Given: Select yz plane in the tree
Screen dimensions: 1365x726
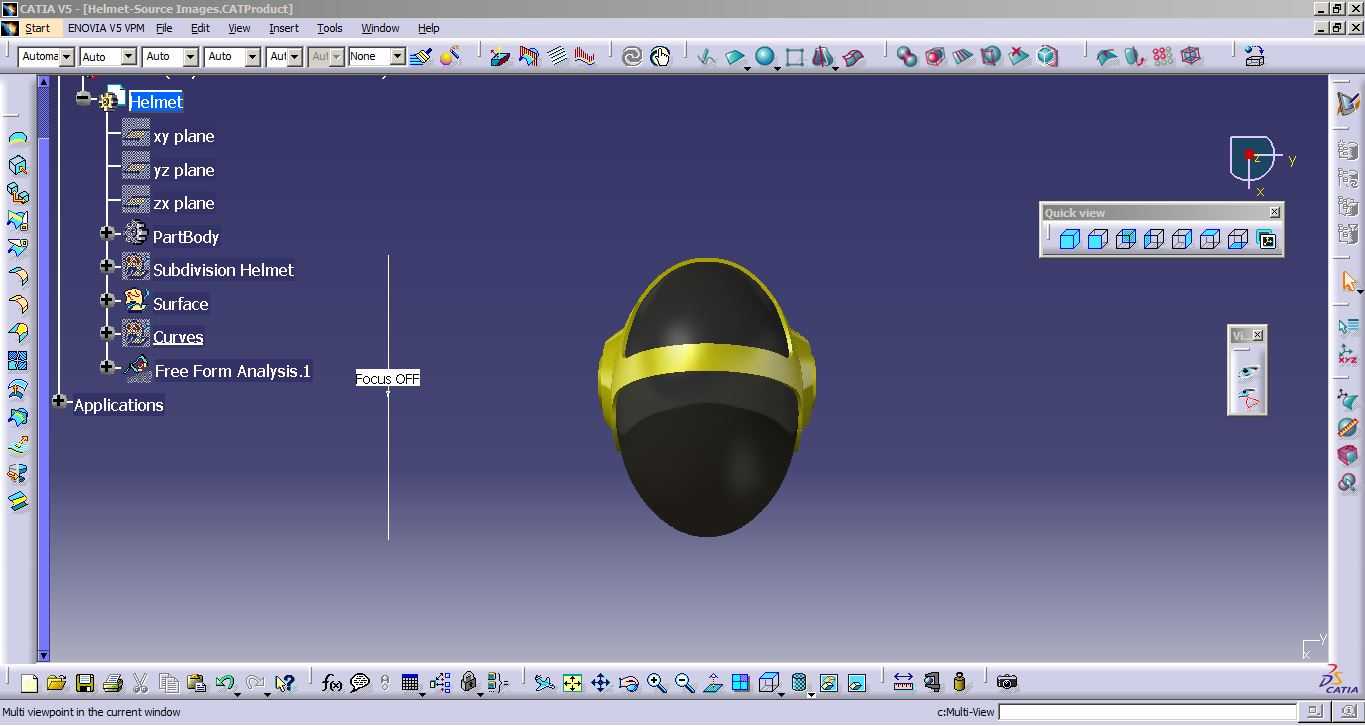Looking at the screenshot, I should point(184,171).
